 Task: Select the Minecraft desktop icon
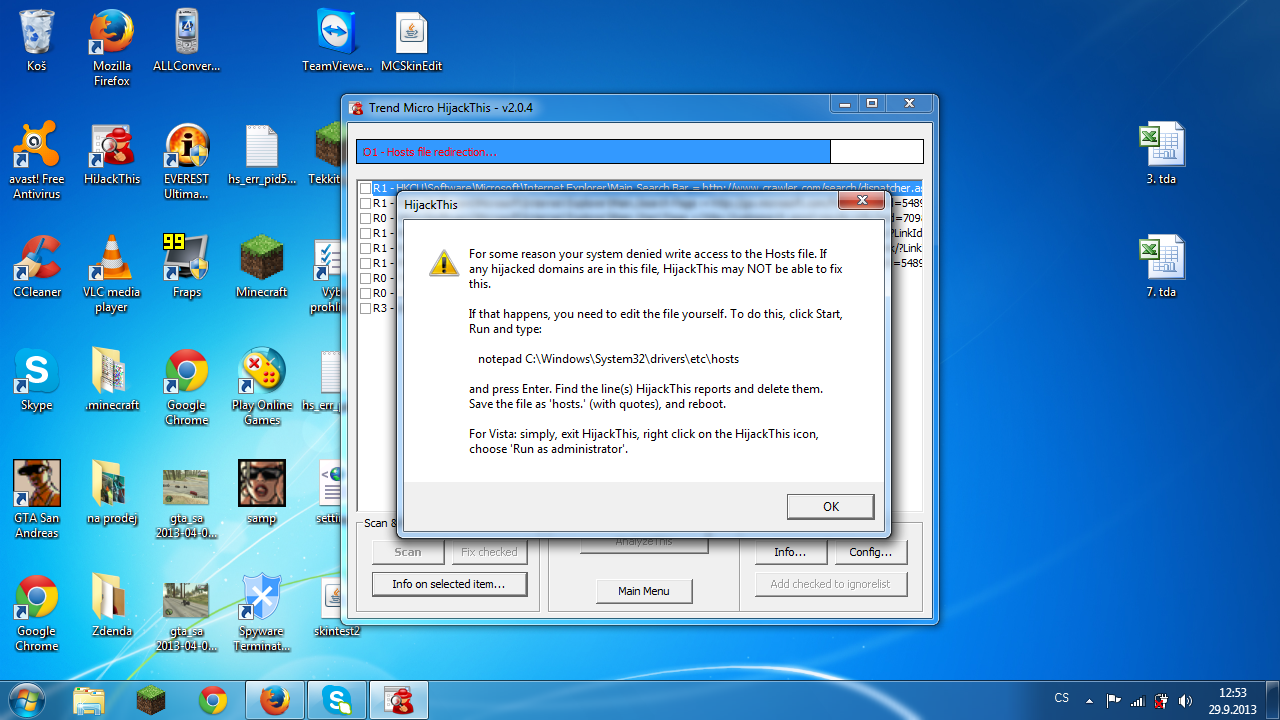coord(262,266)
